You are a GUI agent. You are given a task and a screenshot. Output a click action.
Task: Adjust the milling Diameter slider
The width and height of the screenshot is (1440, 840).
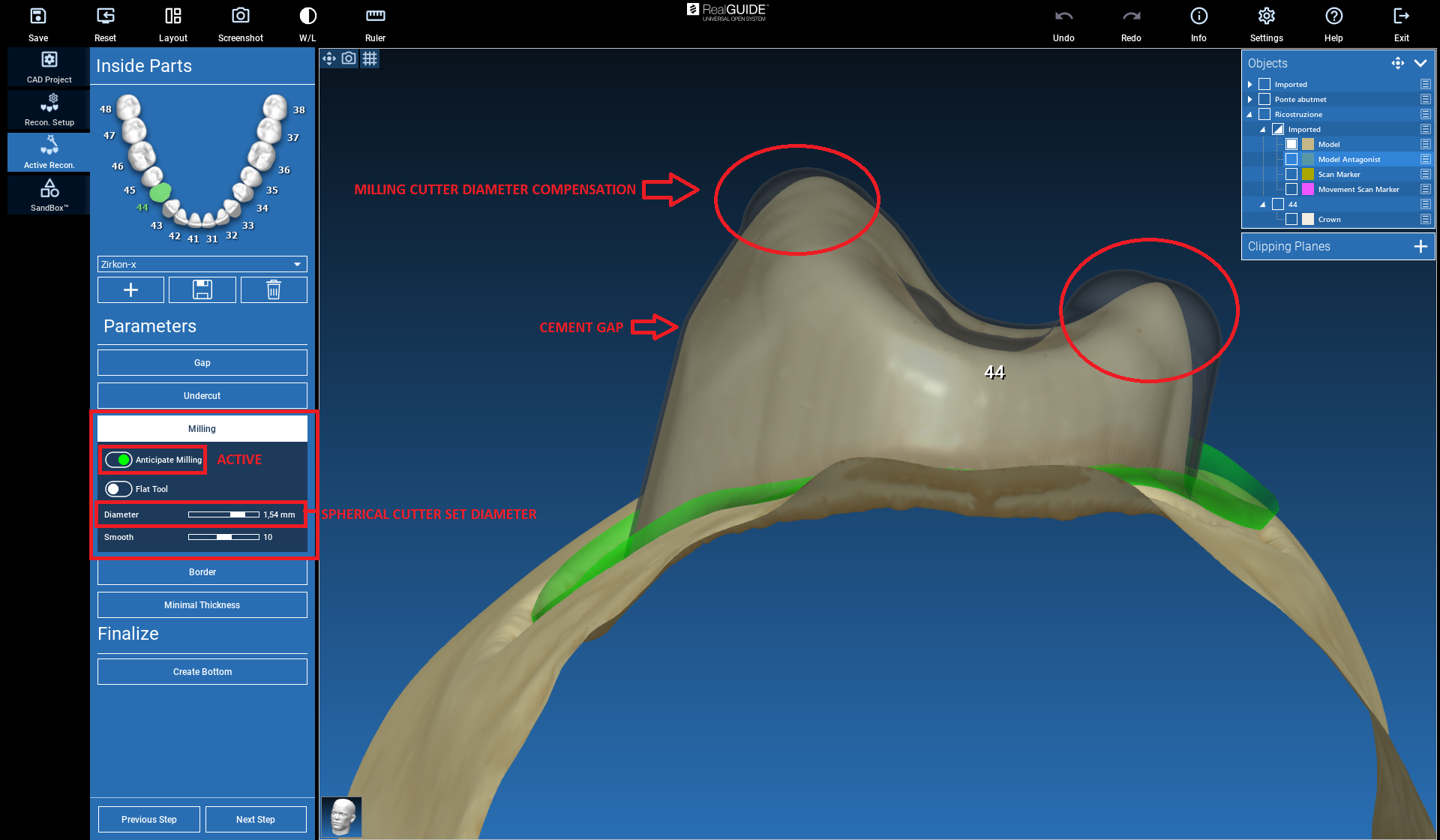click(x=238, y=514)
